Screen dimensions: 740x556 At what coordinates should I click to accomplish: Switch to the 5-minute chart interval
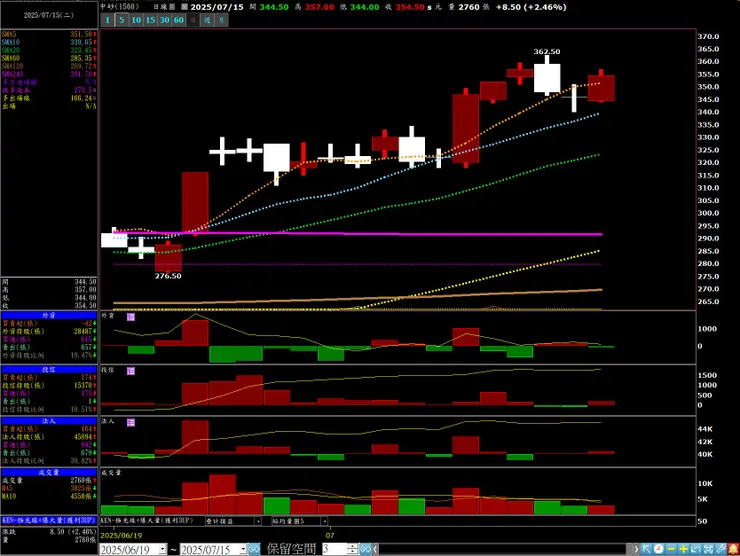click(122, 20)
